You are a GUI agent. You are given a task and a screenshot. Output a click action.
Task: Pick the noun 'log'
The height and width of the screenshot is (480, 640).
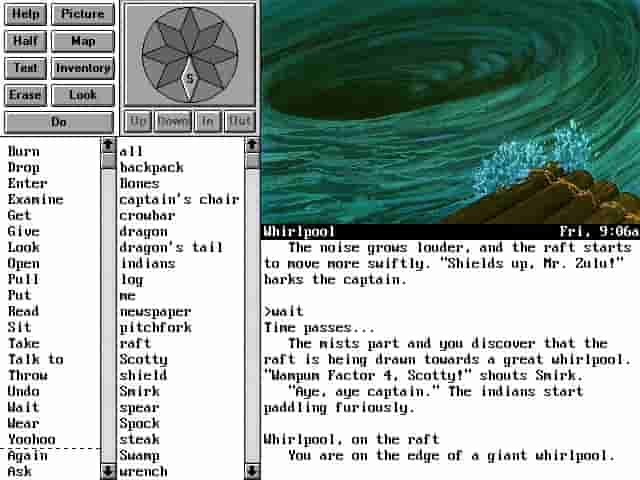[131, 280]
